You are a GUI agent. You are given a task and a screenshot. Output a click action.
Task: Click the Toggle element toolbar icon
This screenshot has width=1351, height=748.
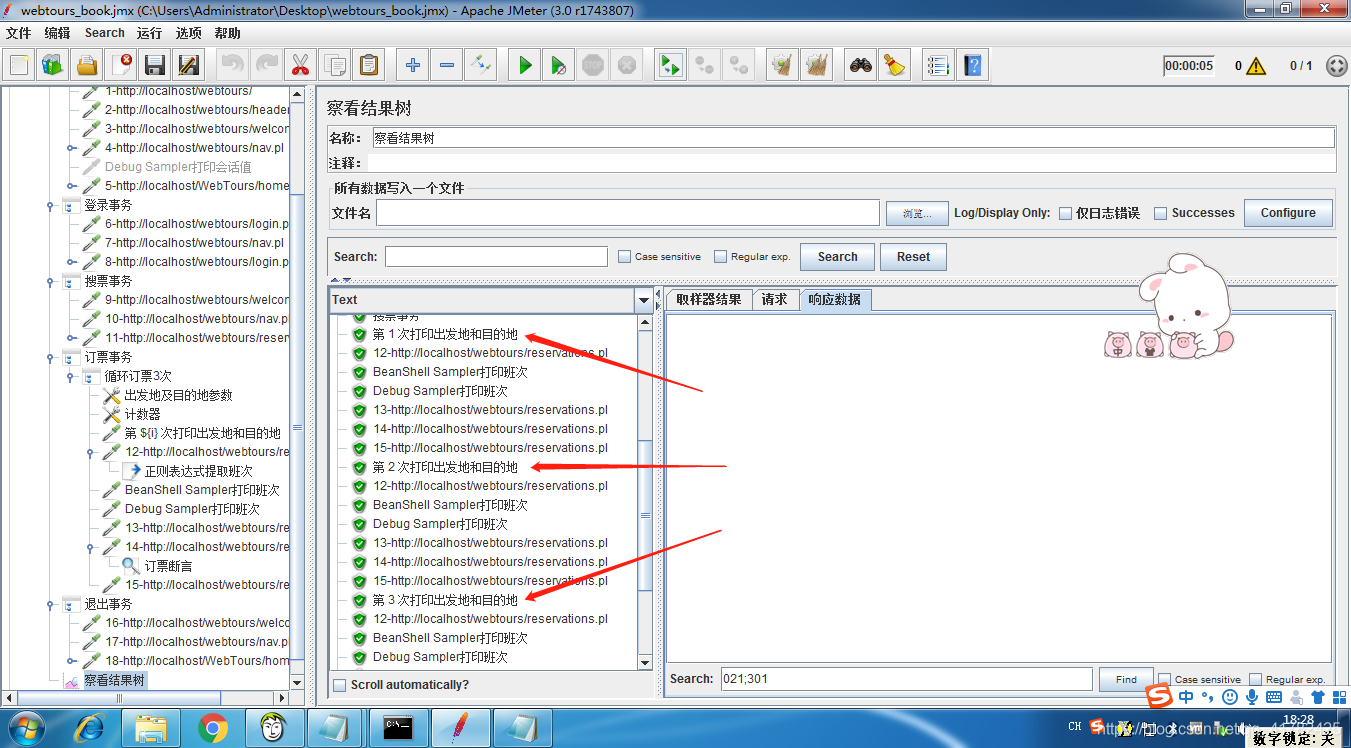pyautogui.click(x=480, y=66)
